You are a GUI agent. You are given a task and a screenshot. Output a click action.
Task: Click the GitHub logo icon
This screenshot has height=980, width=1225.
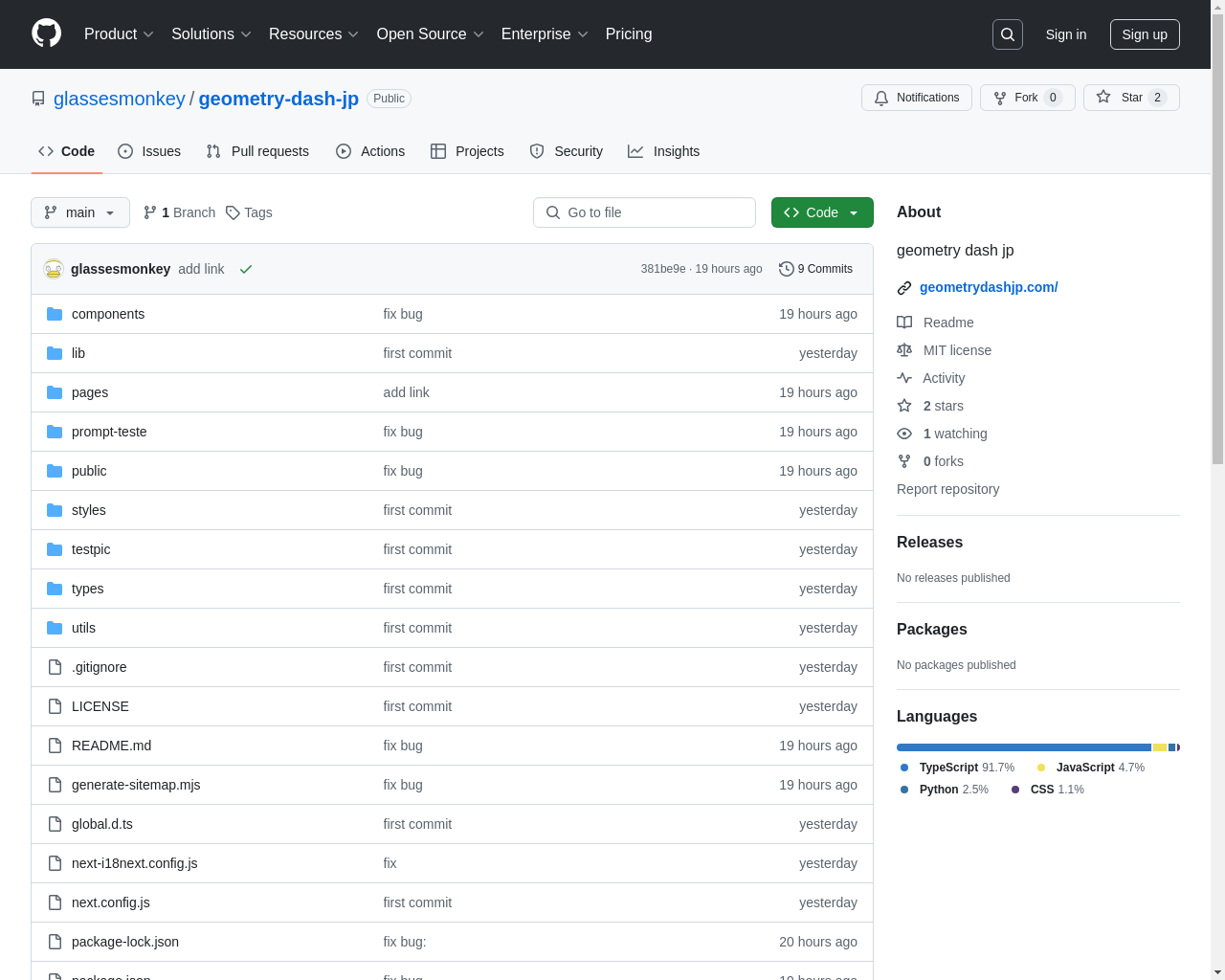47,33
